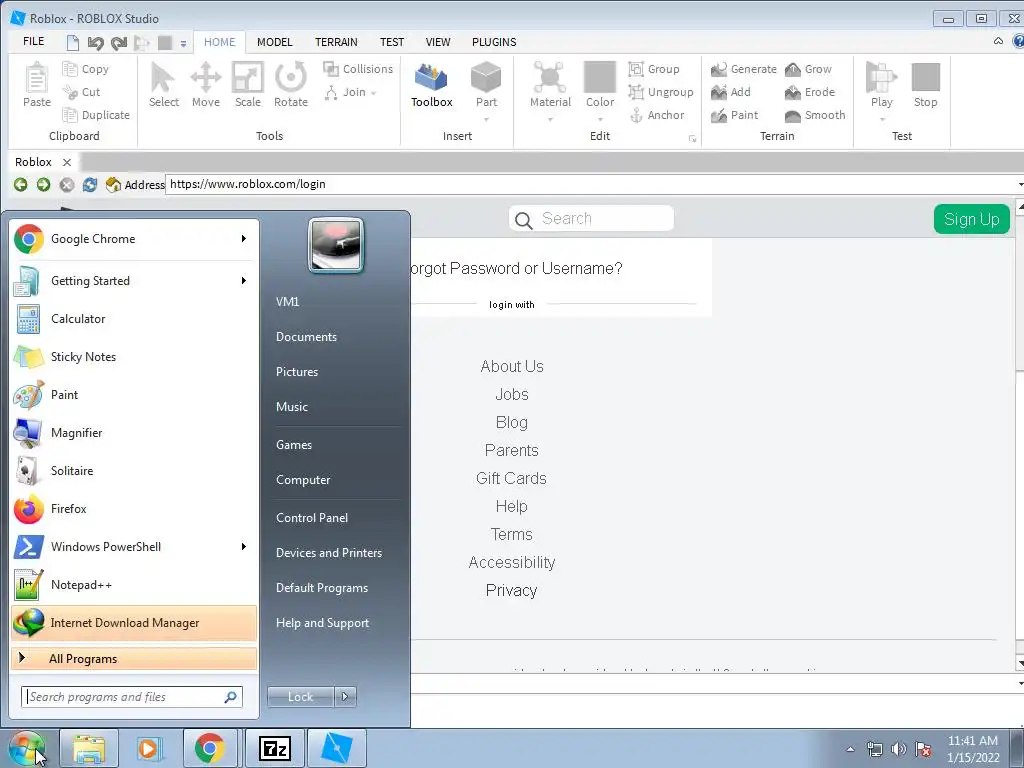The width and height of the screenshot is (1024, 768).
Task: Click Copy in Clipboard group
Action: [86, 69]
